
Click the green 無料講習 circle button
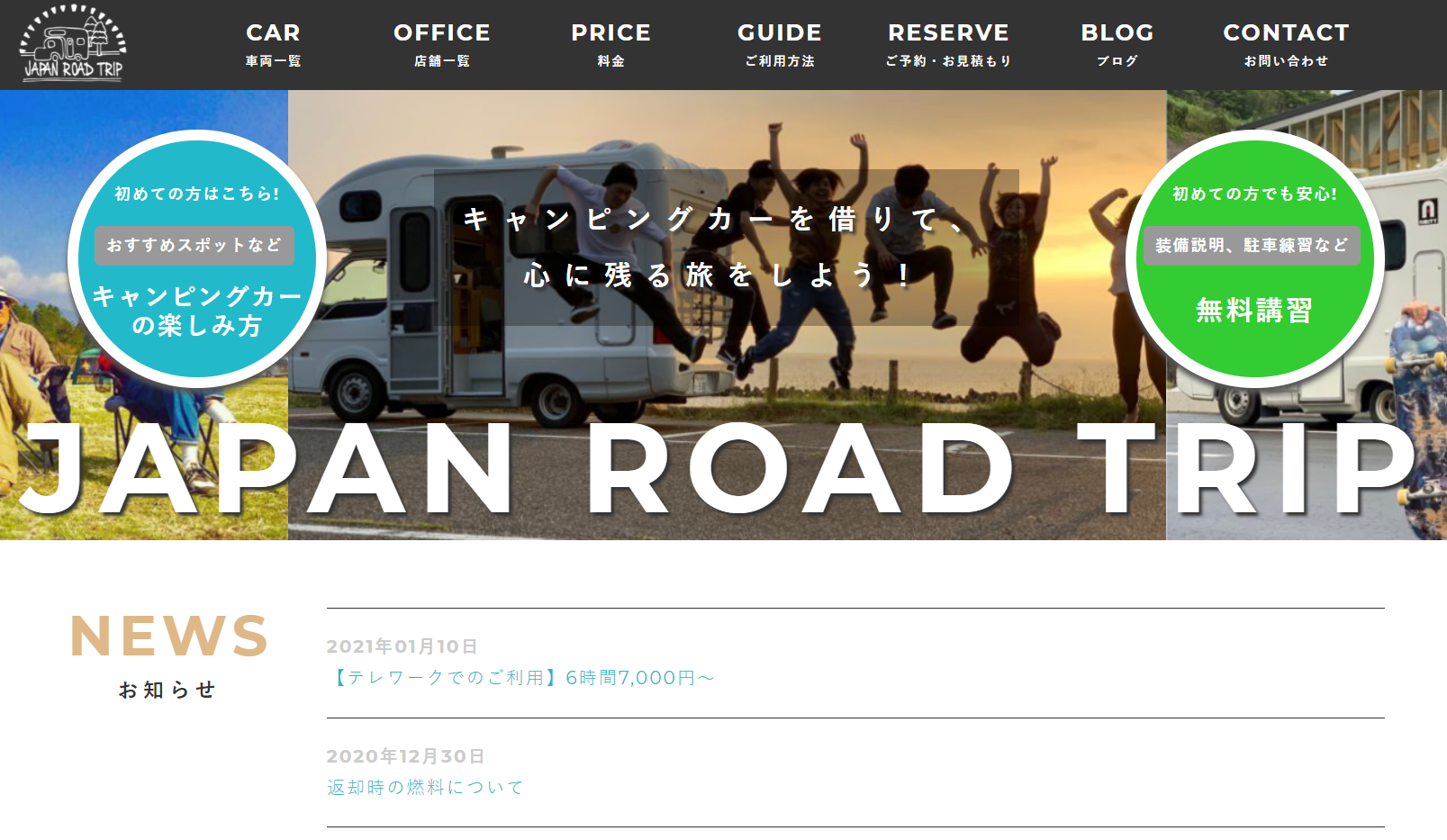tap(1255, 259)
